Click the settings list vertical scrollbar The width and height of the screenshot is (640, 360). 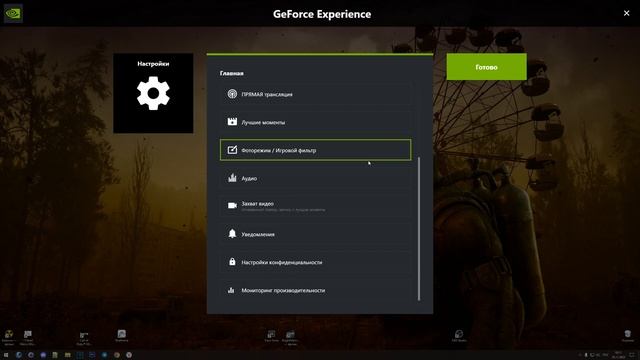click(x=419, y=229)
